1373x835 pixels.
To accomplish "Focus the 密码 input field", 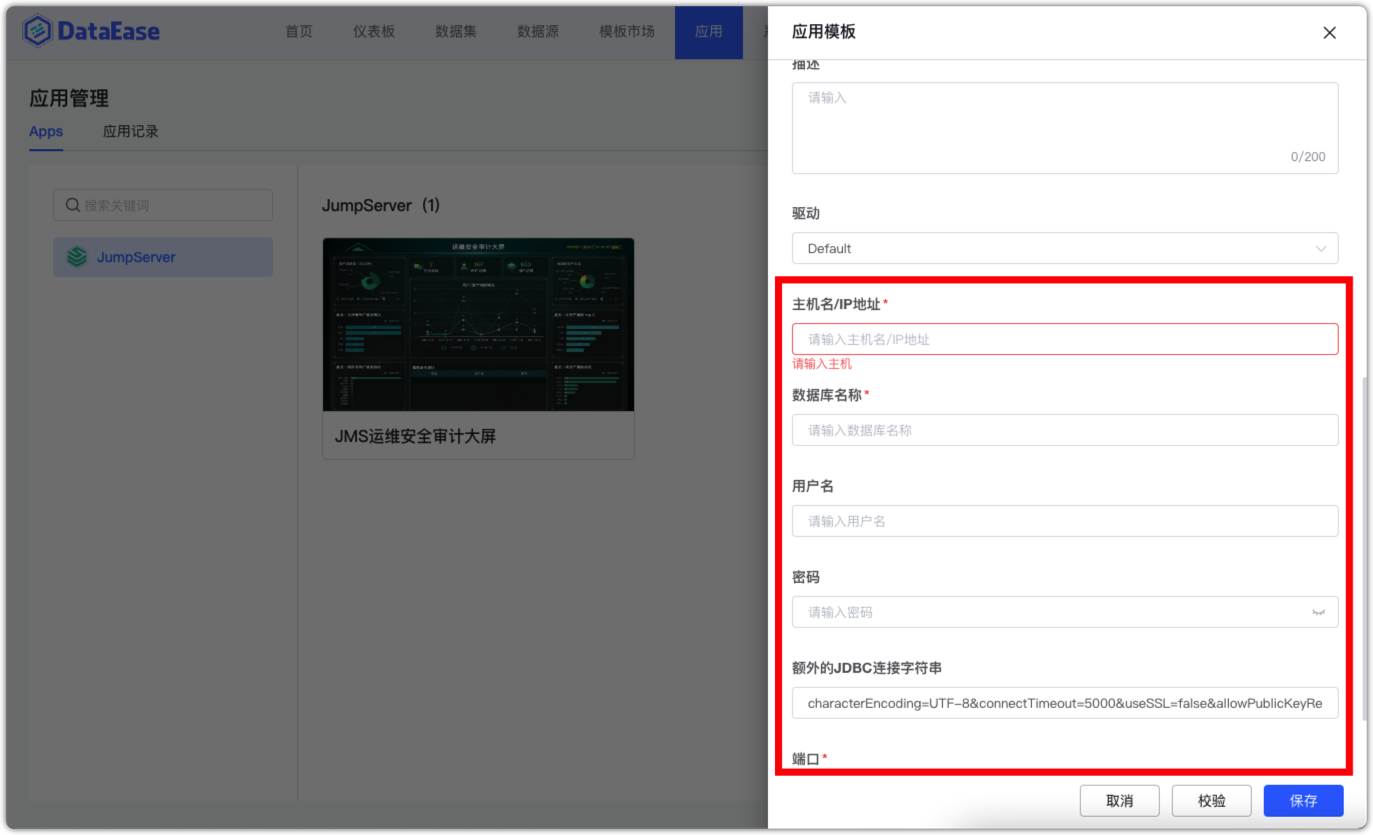I will click(x=1065, y=612).
